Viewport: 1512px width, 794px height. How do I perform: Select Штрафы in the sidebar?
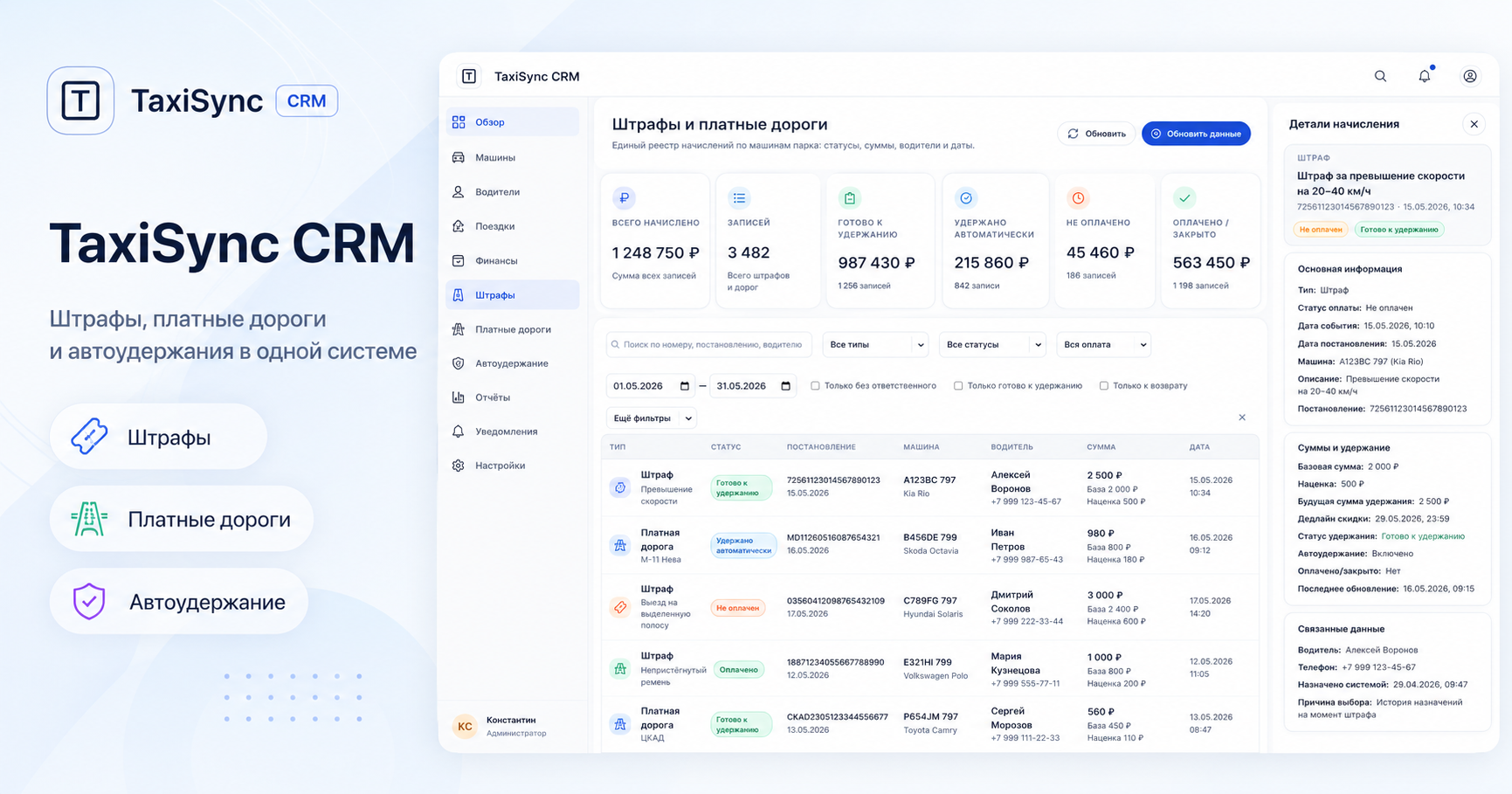tap(513, 295)
